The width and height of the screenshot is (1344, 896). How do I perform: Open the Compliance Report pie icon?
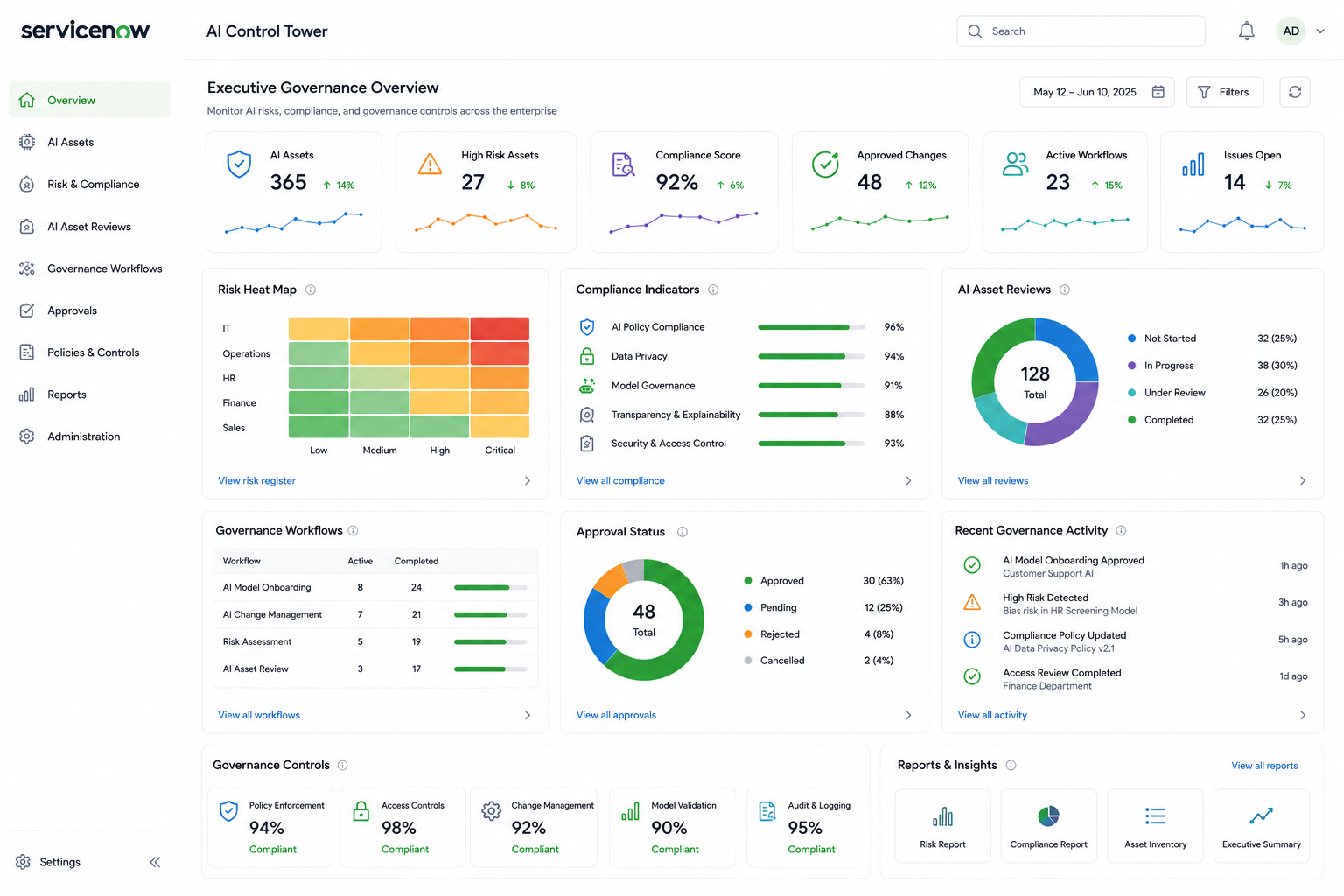tap(1048, 816)
